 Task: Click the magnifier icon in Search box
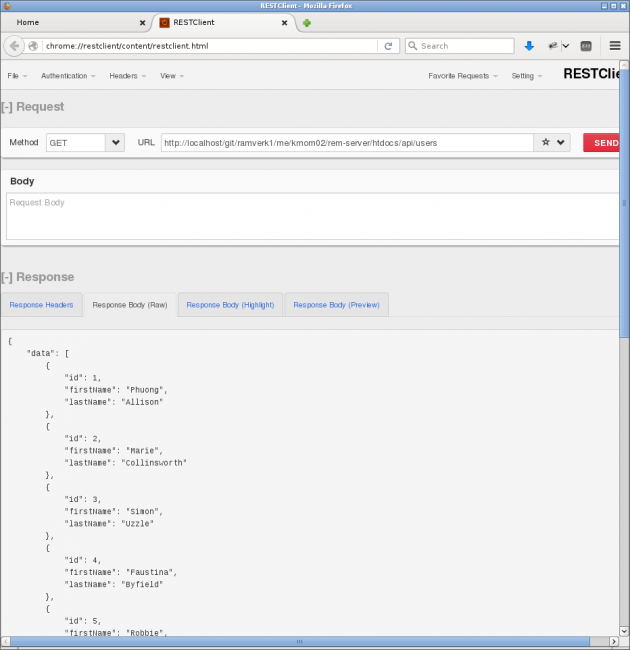click(x=412, y=46)
